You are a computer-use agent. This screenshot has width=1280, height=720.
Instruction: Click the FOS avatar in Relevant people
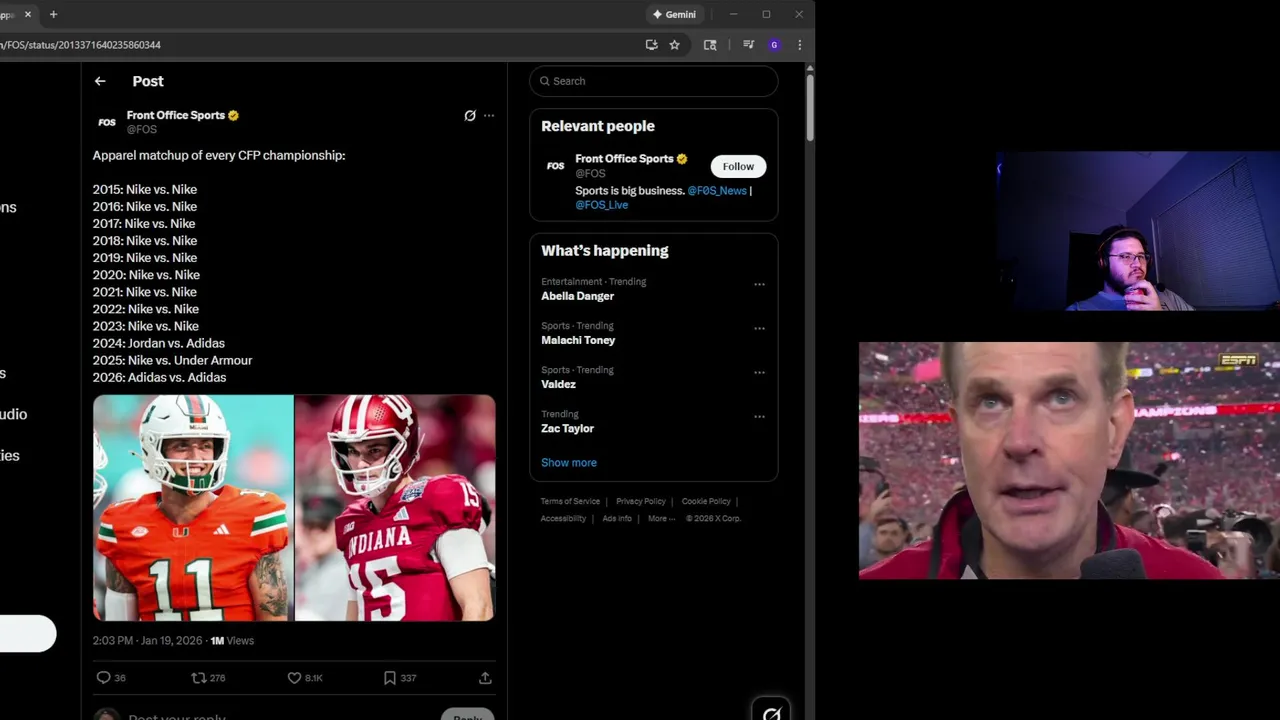click(555, 166)
